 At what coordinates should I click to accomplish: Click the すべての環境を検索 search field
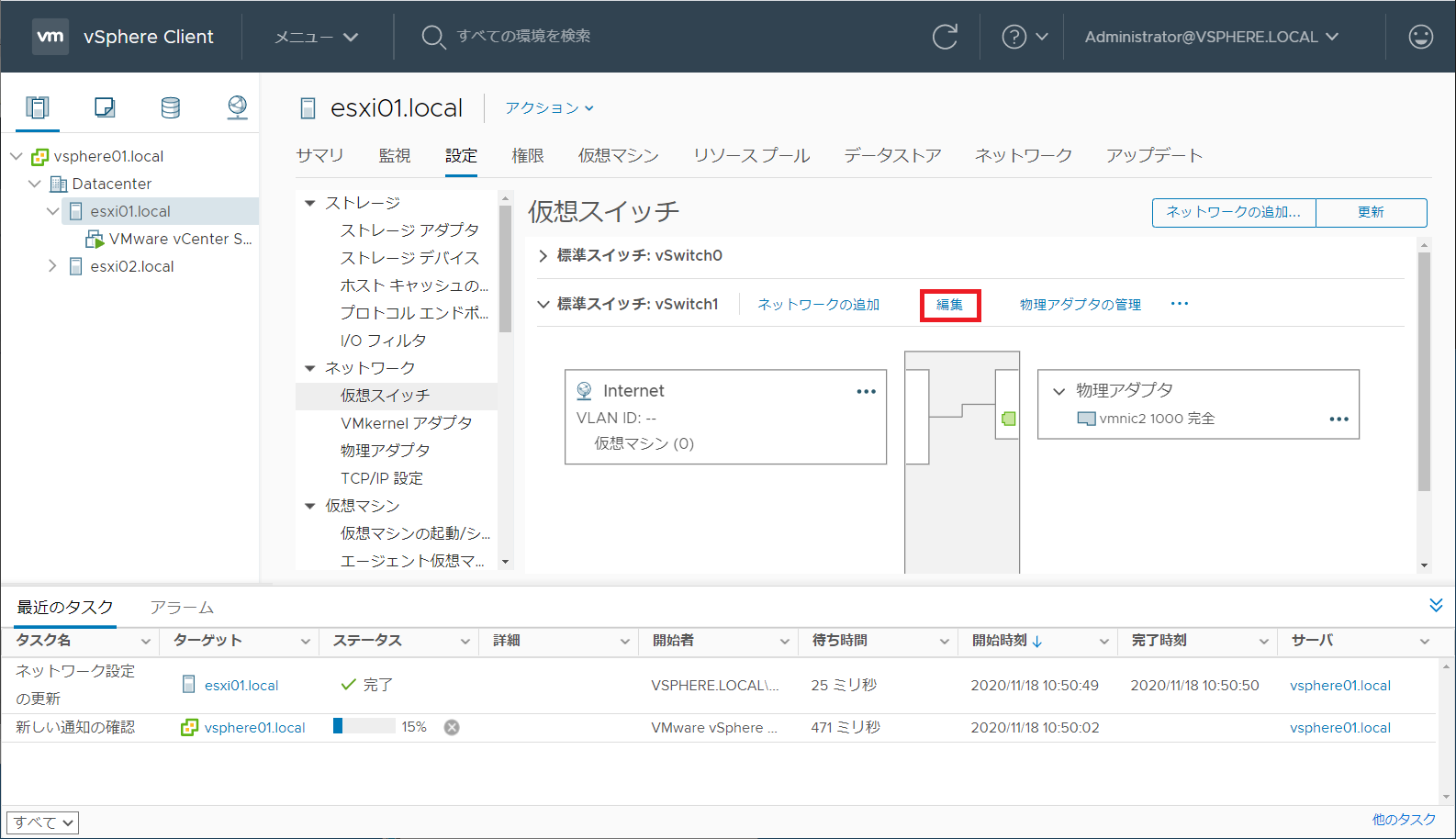click(x=525, y=37)
